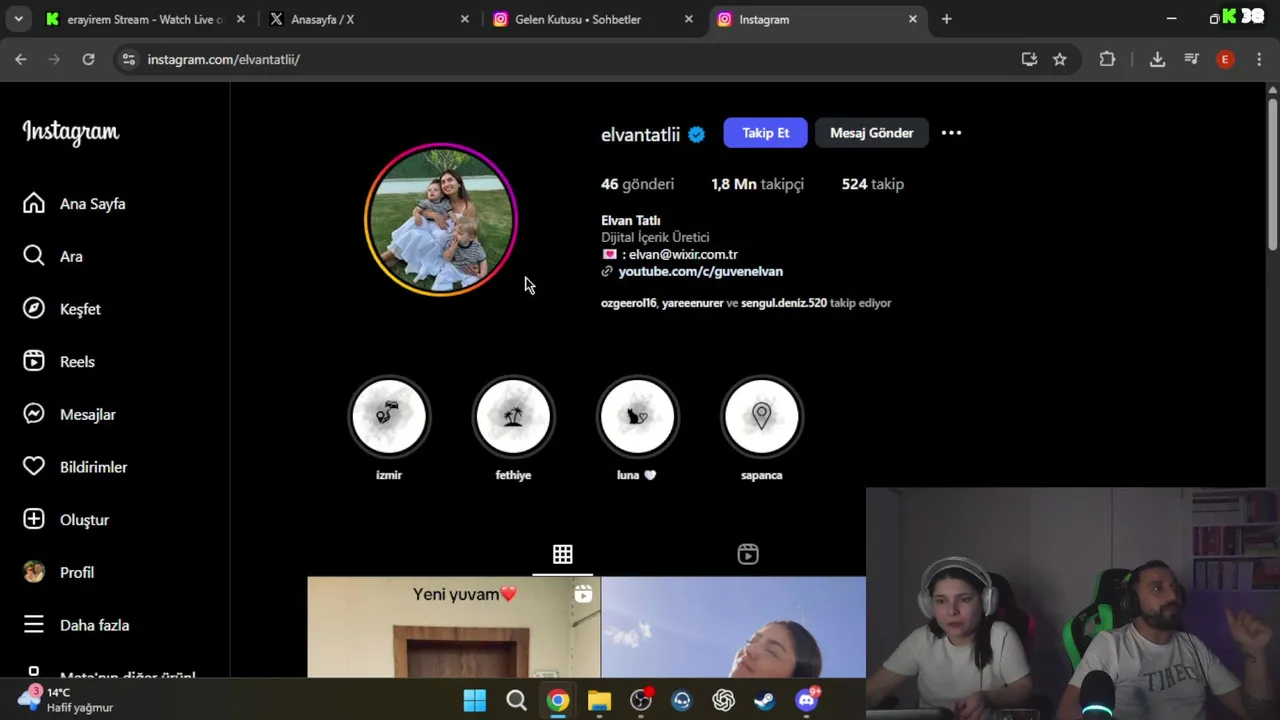Open the 1,8 Mn takipçi followers list
The image size is (1280, 720).
point(757,184)
